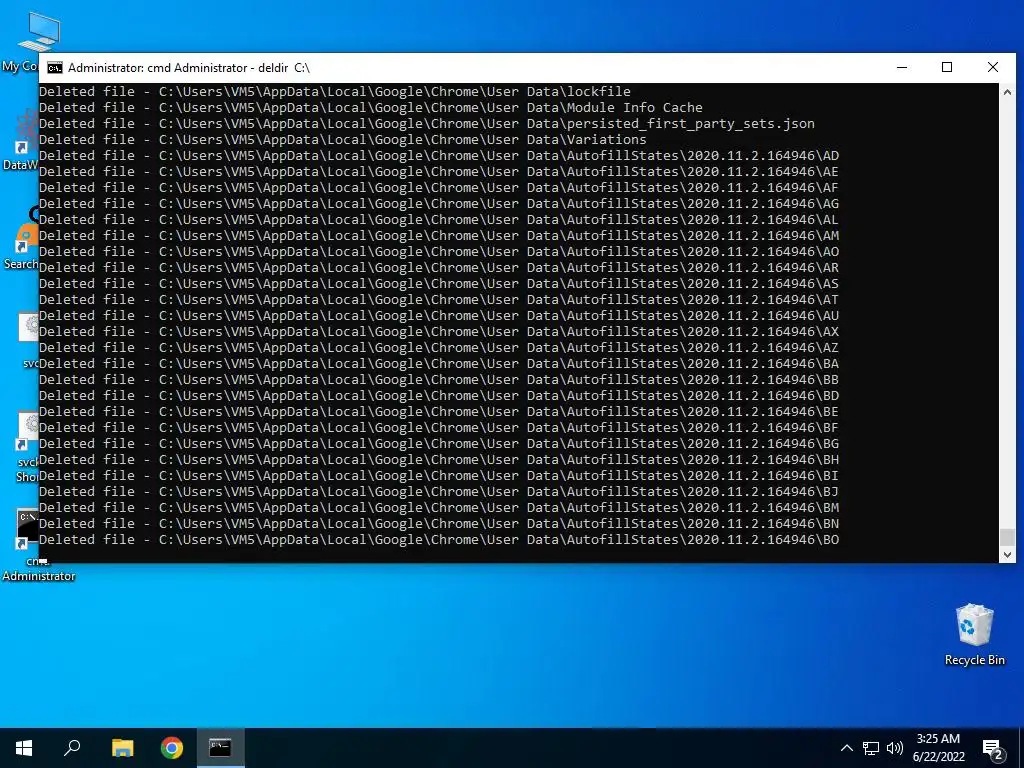Open taskbar search magnifier

[x=72, y=748]
